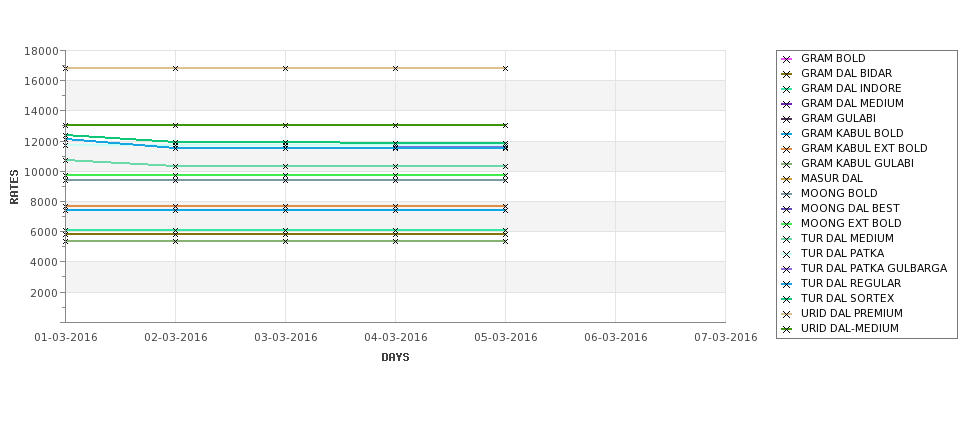The width and height of the screenshot is (975, 429).
Task: Select the 05-03-2016 x-axis tick label
Action: point(506,338)
